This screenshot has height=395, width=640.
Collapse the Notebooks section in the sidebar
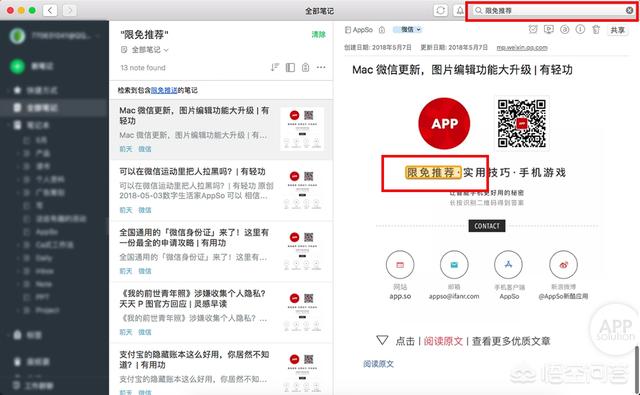[9, 125]
